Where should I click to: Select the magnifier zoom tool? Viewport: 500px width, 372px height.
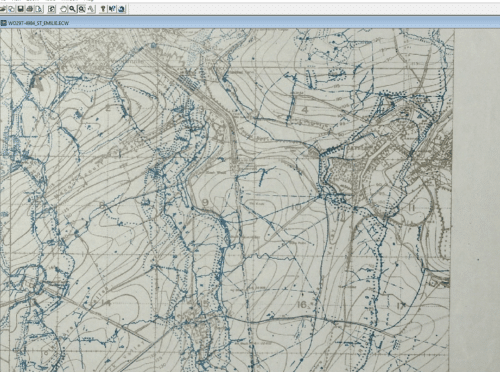click(72, 9)
